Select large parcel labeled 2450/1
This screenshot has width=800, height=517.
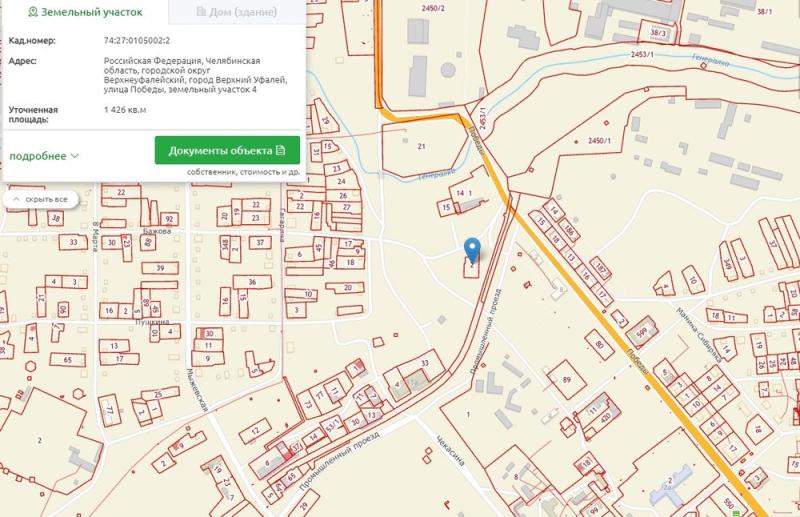coord(598,140)
